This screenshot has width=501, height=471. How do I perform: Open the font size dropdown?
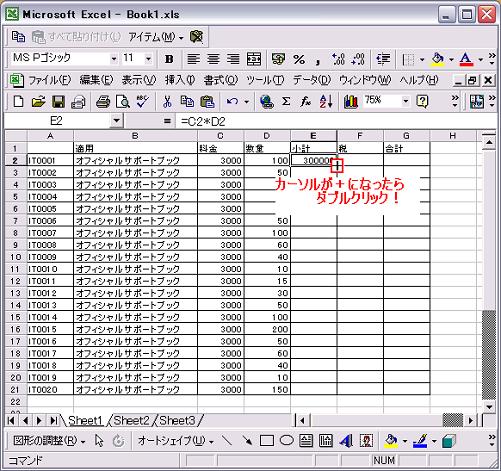pos(148,59)
